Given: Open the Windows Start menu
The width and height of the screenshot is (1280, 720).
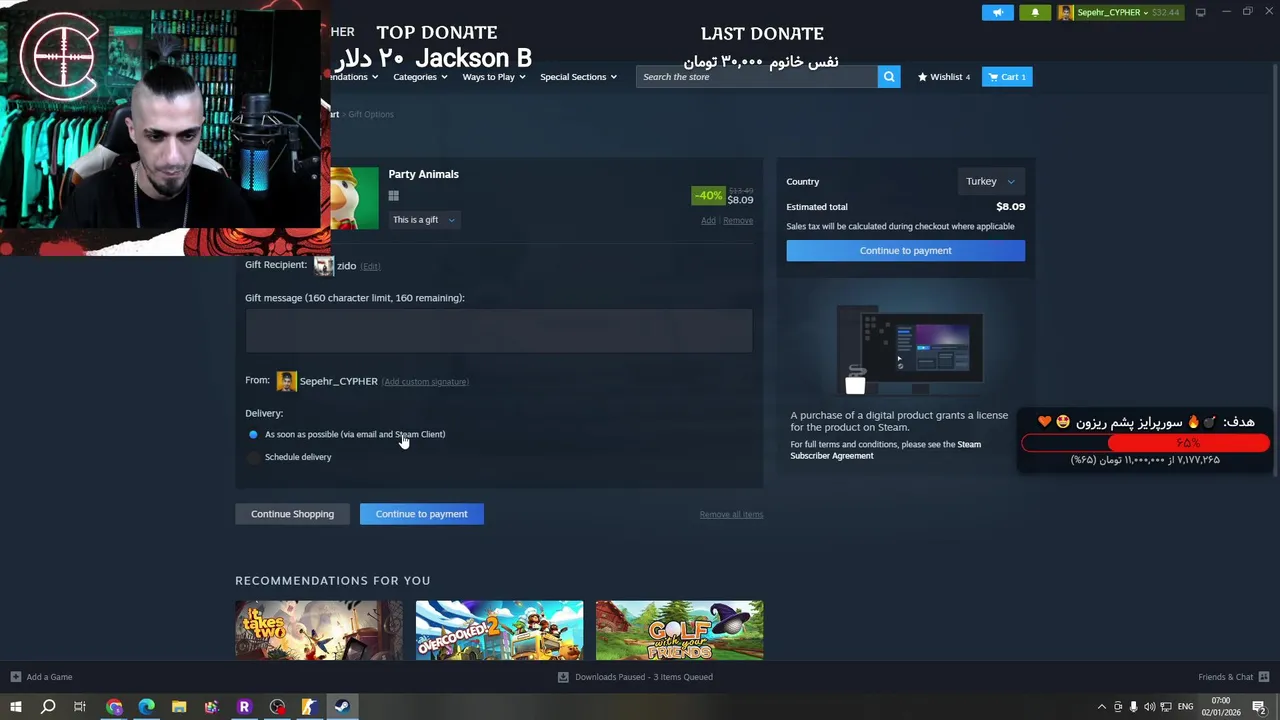Looking at the screenshot, I should click(x=15, y=707).
